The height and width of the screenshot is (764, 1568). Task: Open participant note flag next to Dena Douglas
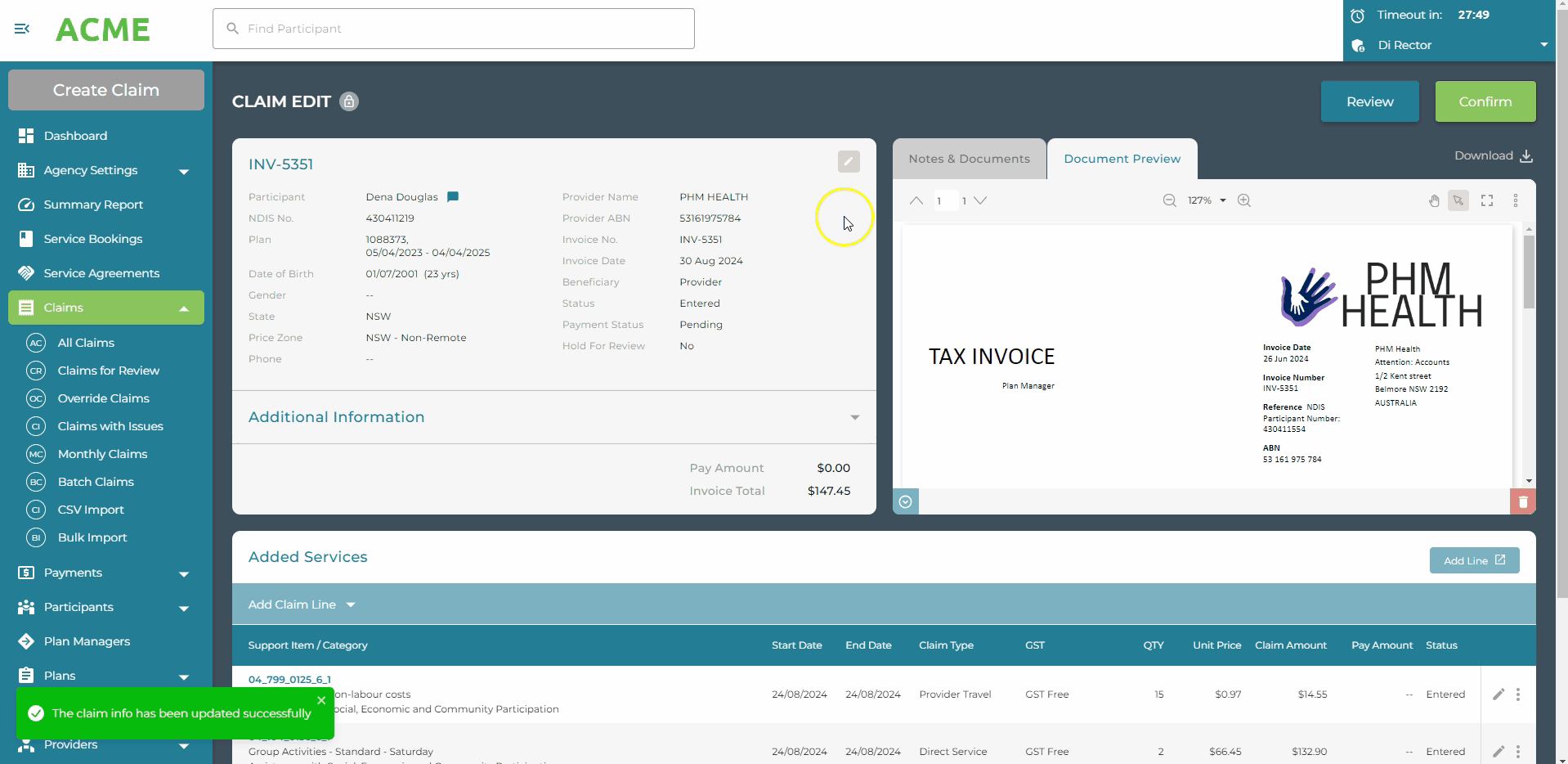pyautogui.click(x=453, y=197)
